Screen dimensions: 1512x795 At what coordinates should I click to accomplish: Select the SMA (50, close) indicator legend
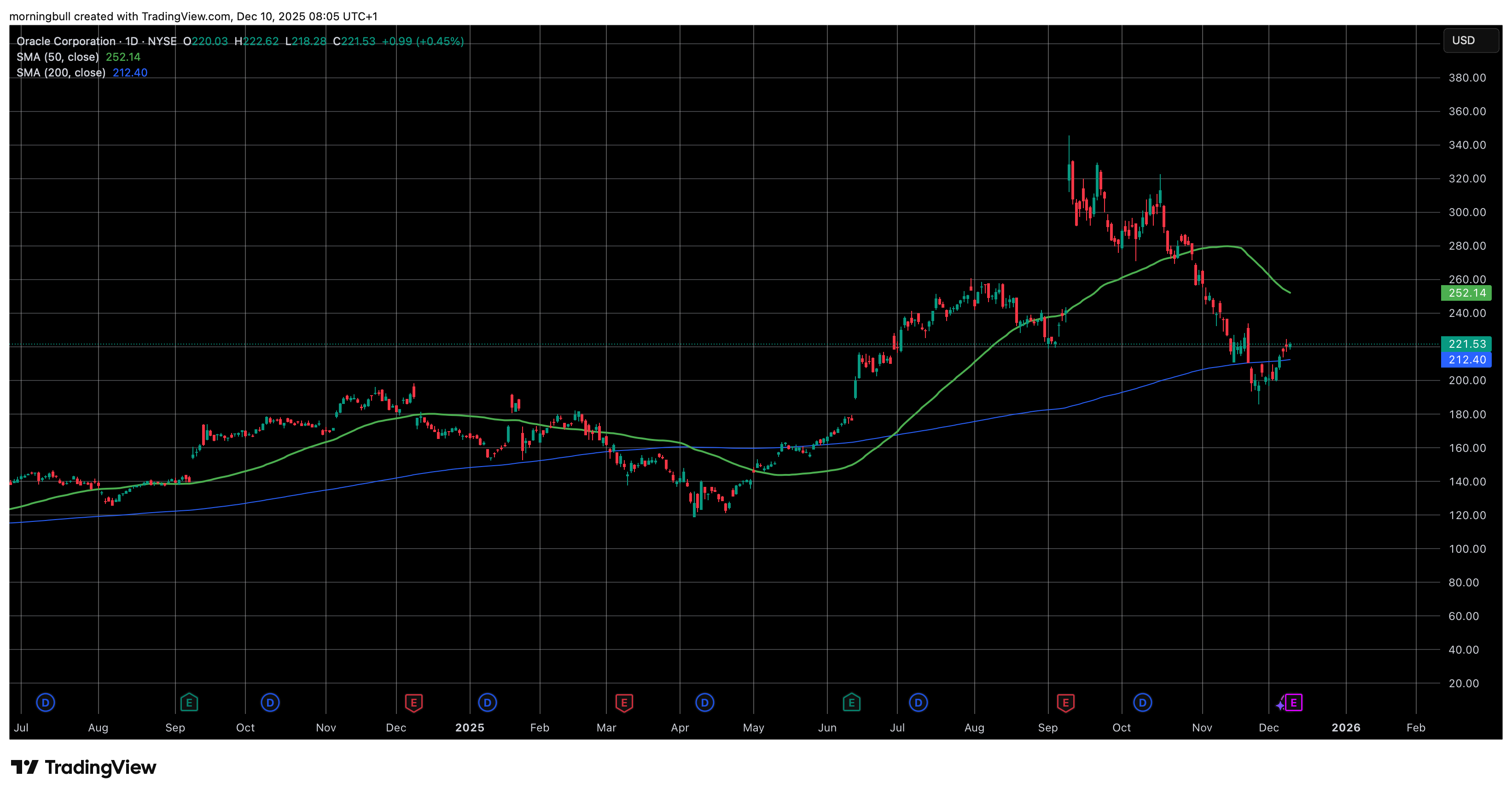click(x=58, y=57)
